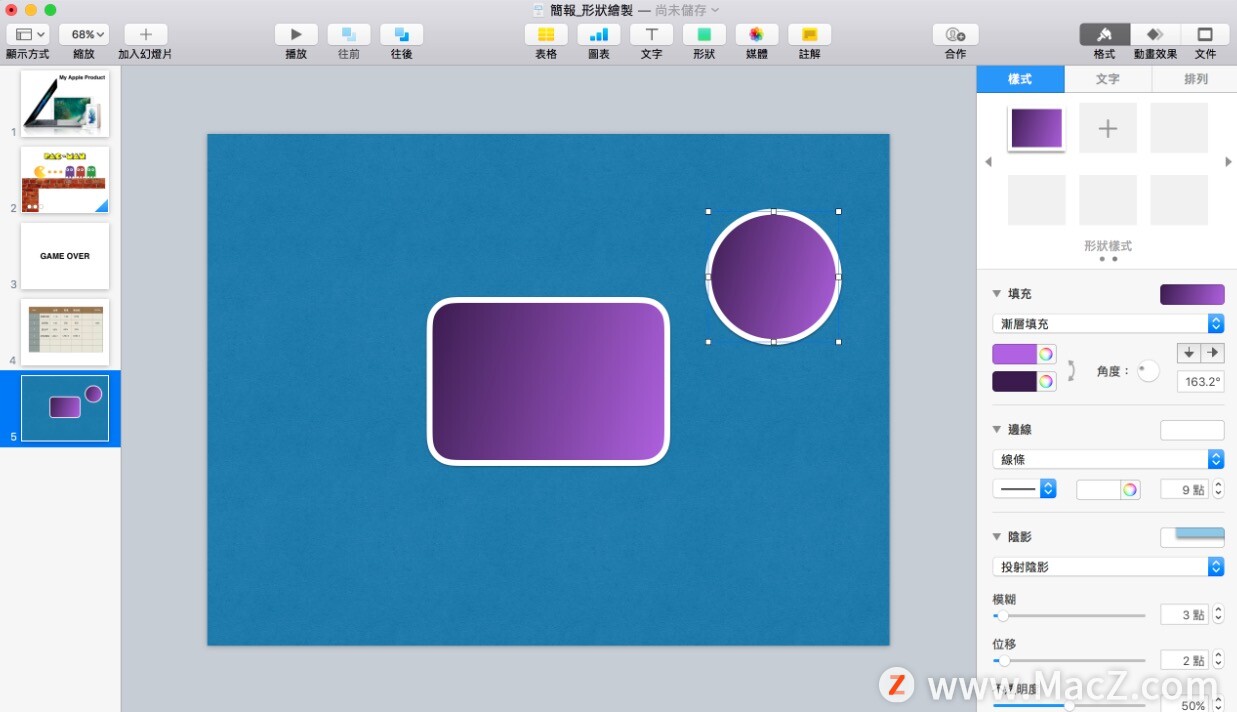Insert a table with the 表格 icon

tap(546, 34)
